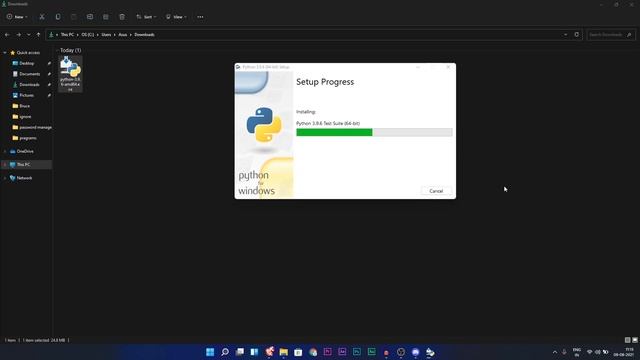Image resolution: width=640 pixels, height=360 pixels.
Task: Open the Adobe After Effects taskbar icon
Action: click(342, 352)
